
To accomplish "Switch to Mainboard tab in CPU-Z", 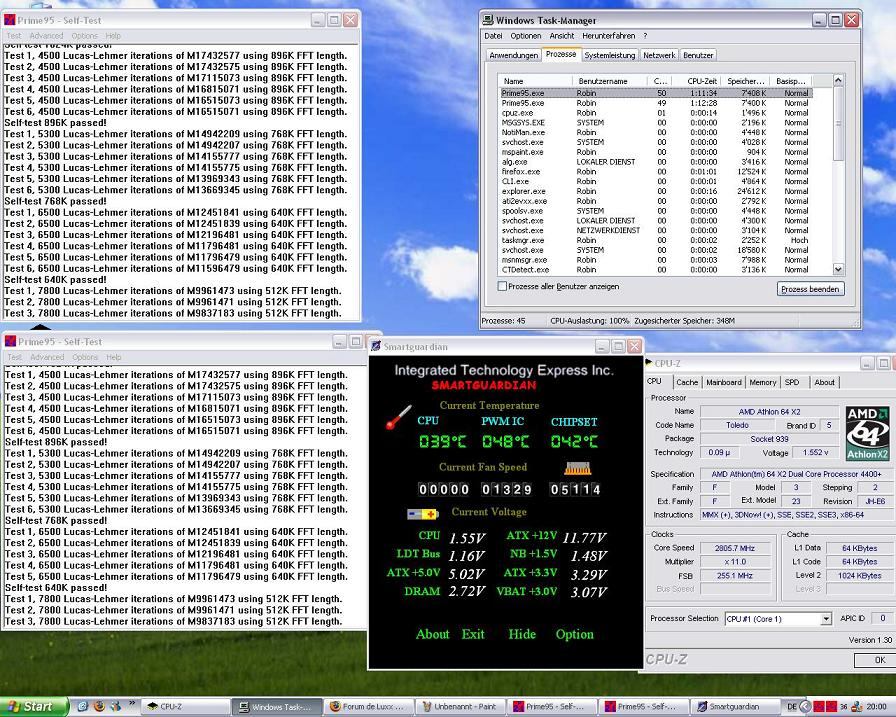I will (x=723, y=382).
